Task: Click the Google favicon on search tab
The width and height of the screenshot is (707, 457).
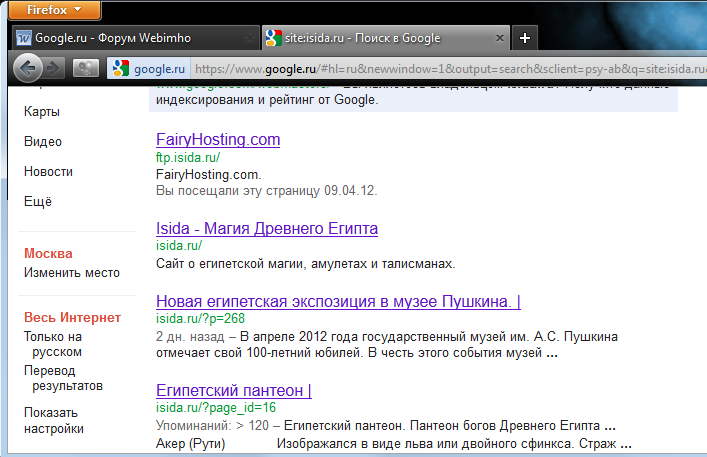Action: 274,38
